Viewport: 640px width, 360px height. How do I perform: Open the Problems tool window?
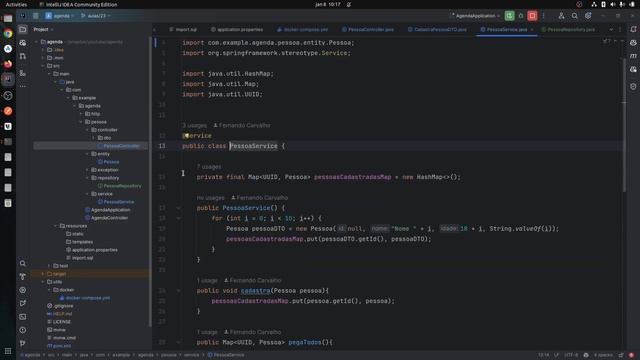pyautogui.click(x=23, y=330)
